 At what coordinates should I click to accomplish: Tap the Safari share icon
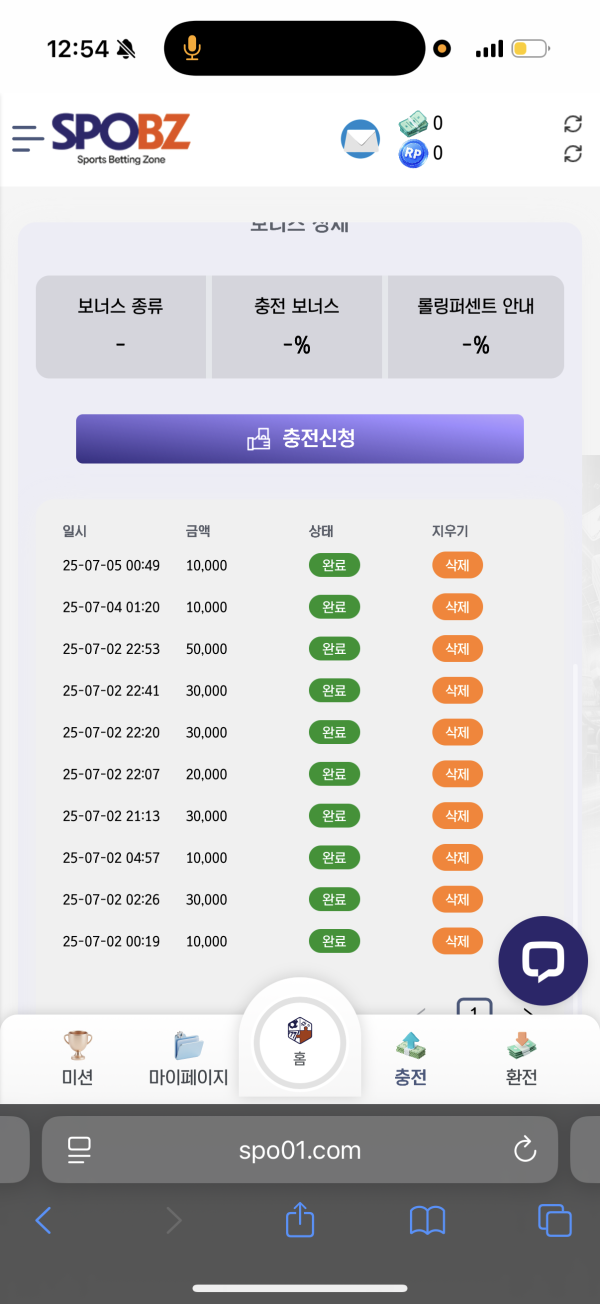[300, 1220]
